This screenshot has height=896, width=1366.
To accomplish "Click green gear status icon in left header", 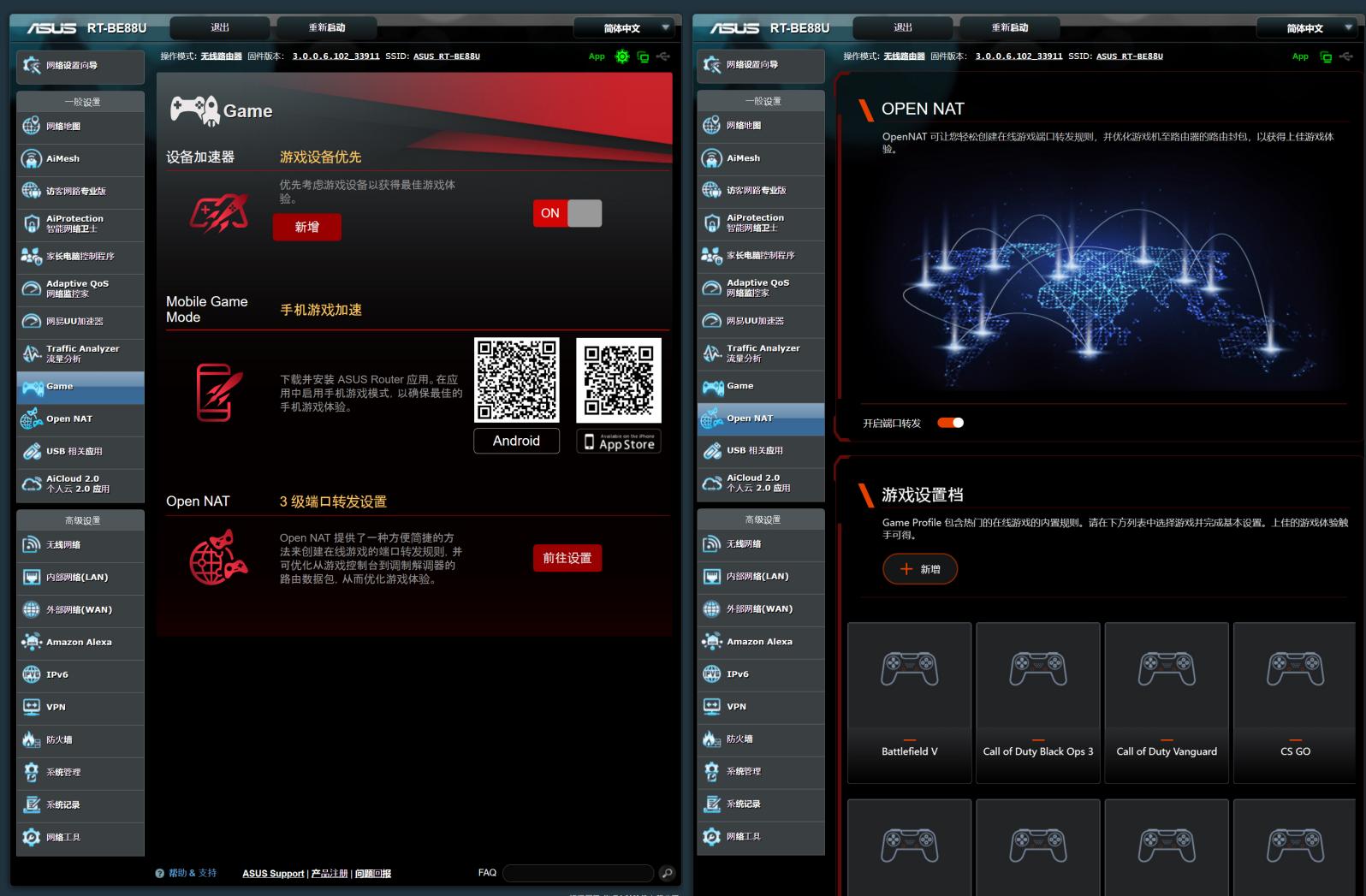I will pos(622,56).
